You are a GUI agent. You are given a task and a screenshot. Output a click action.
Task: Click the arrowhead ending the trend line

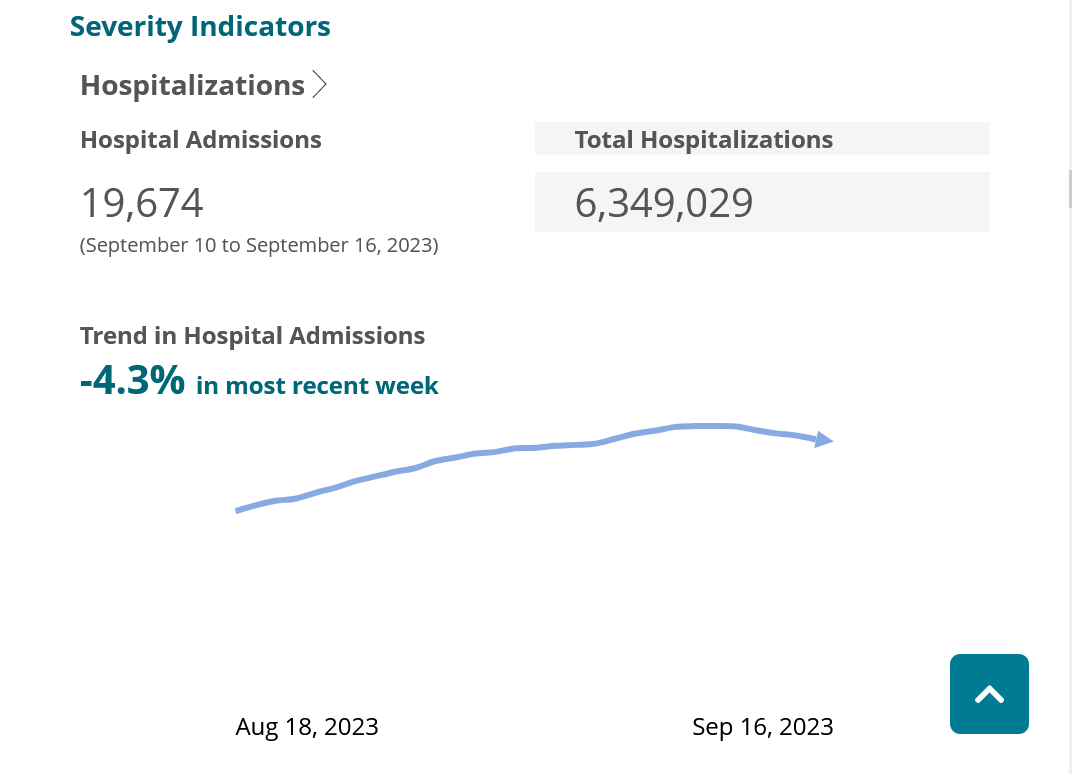824,439
